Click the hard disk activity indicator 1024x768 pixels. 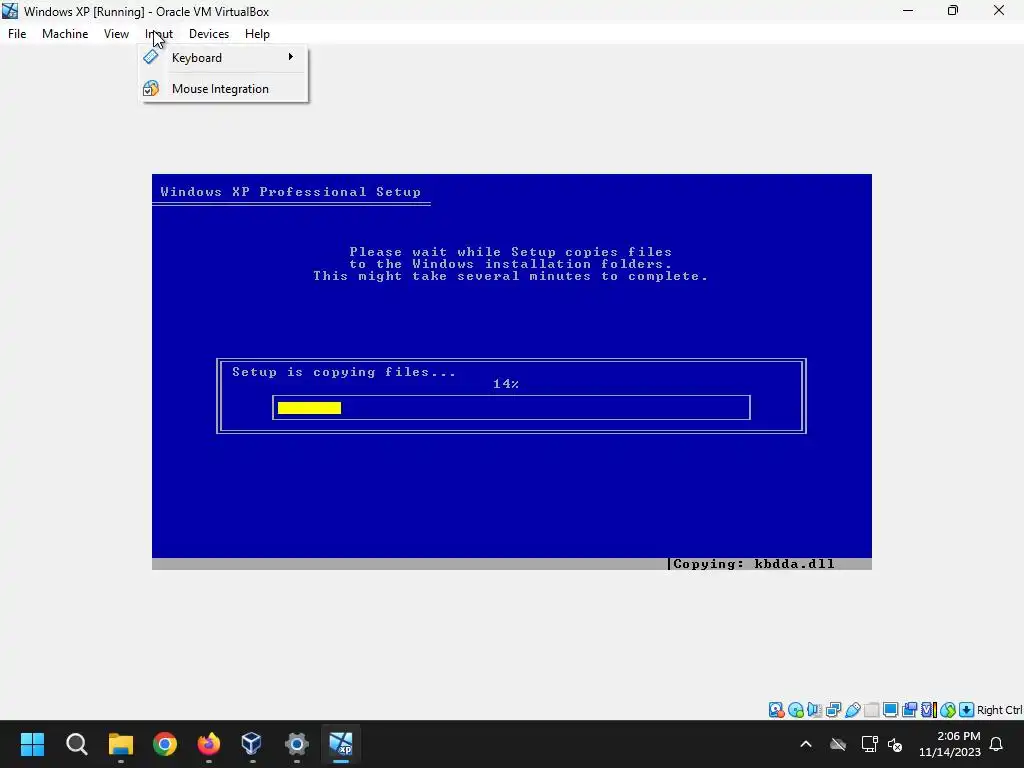coord(776,710)
